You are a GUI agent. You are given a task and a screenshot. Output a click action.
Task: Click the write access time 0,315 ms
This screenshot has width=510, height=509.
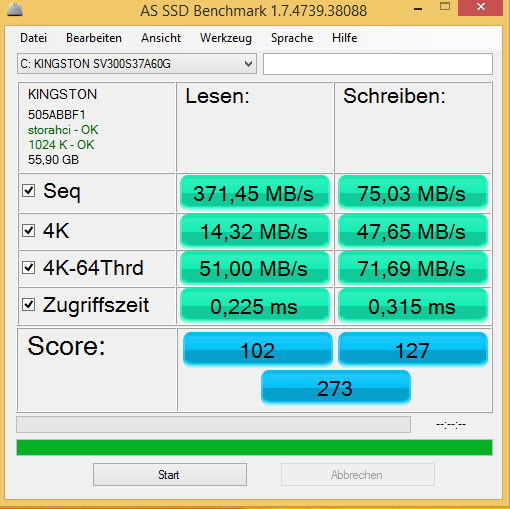(413, 306)
